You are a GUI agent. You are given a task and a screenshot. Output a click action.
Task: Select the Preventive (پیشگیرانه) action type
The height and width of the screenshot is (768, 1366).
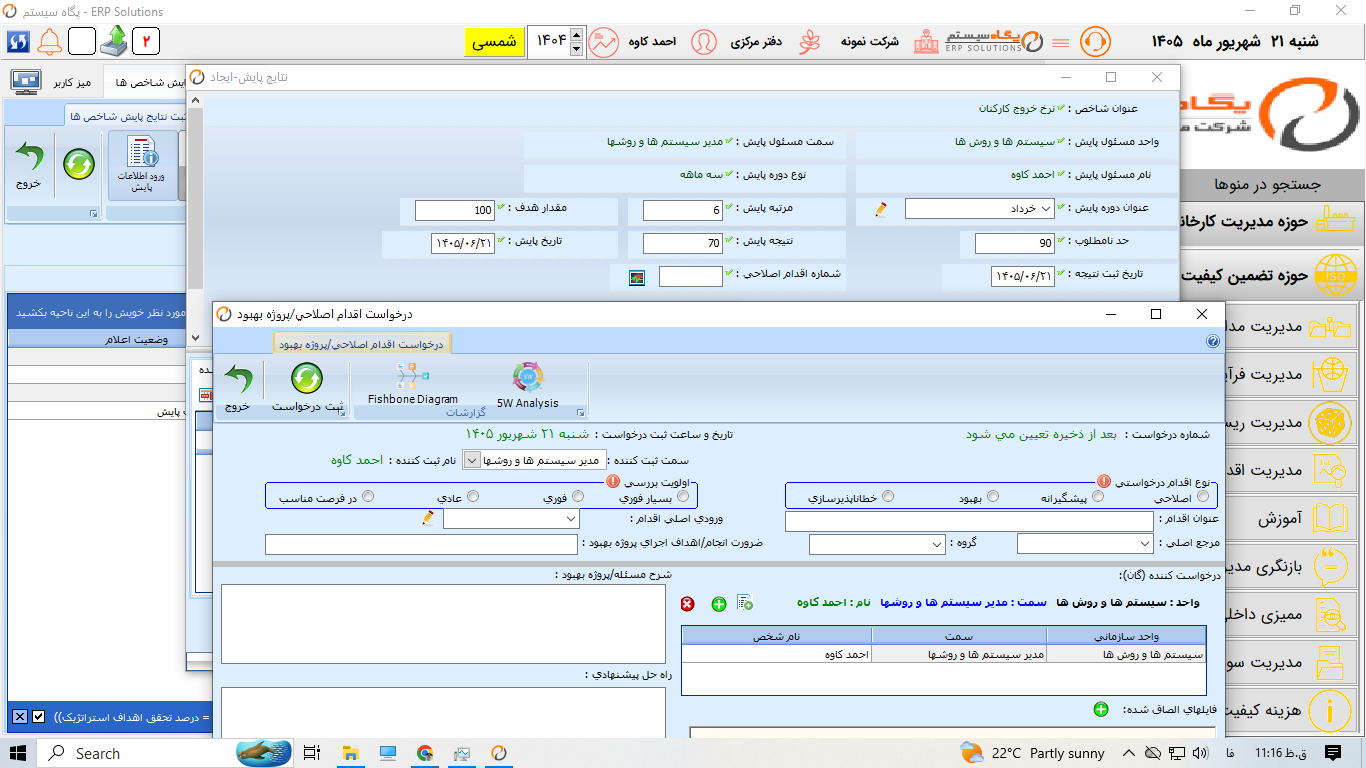coord(1097,496)
